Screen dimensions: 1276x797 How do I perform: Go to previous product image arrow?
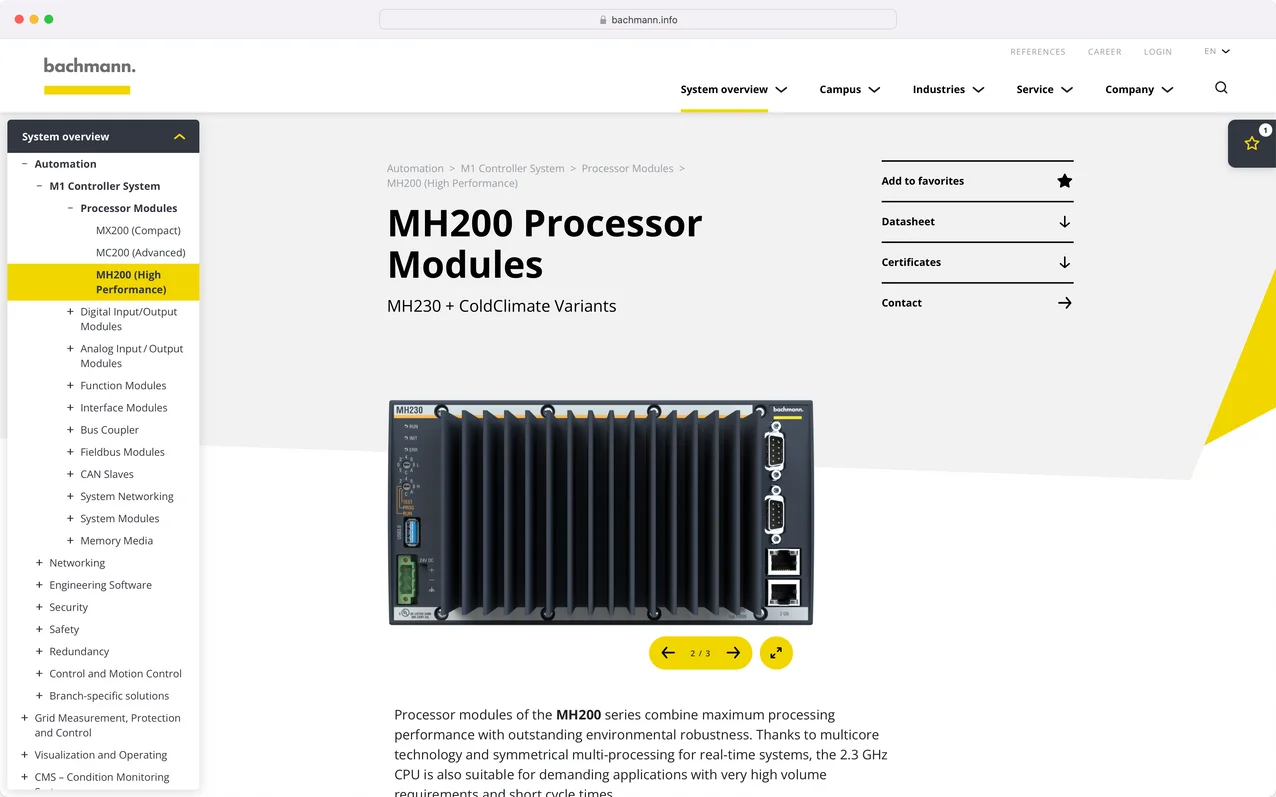pos(668,653)
